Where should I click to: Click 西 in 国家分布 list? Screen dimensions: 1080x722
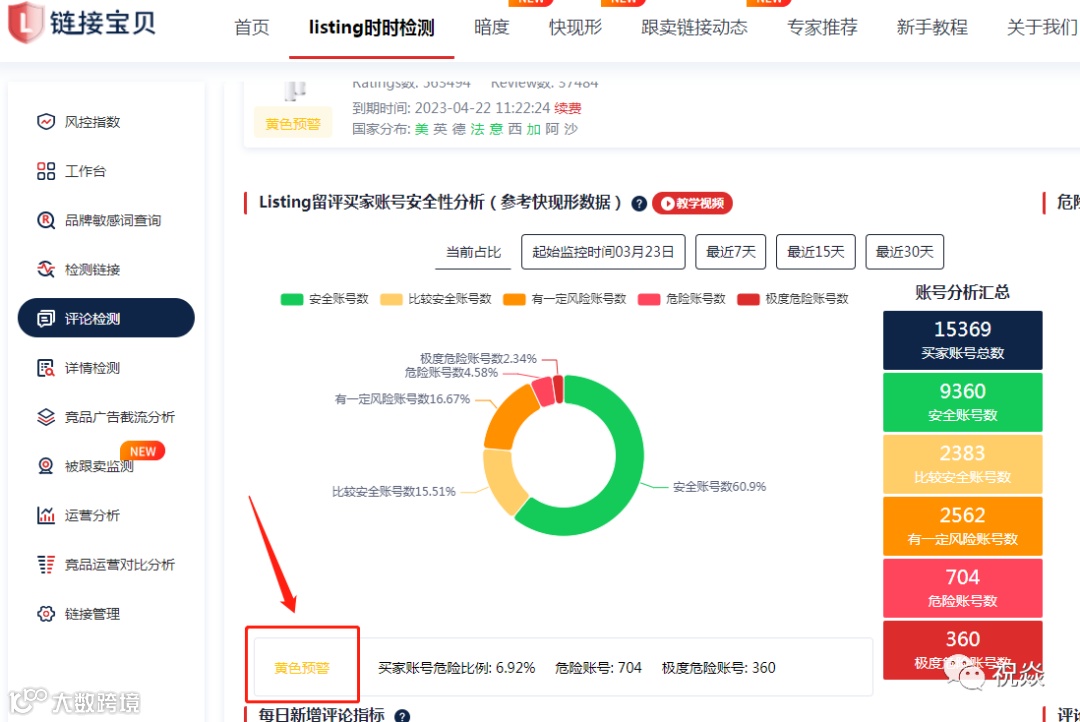click(x=515, y=130)
